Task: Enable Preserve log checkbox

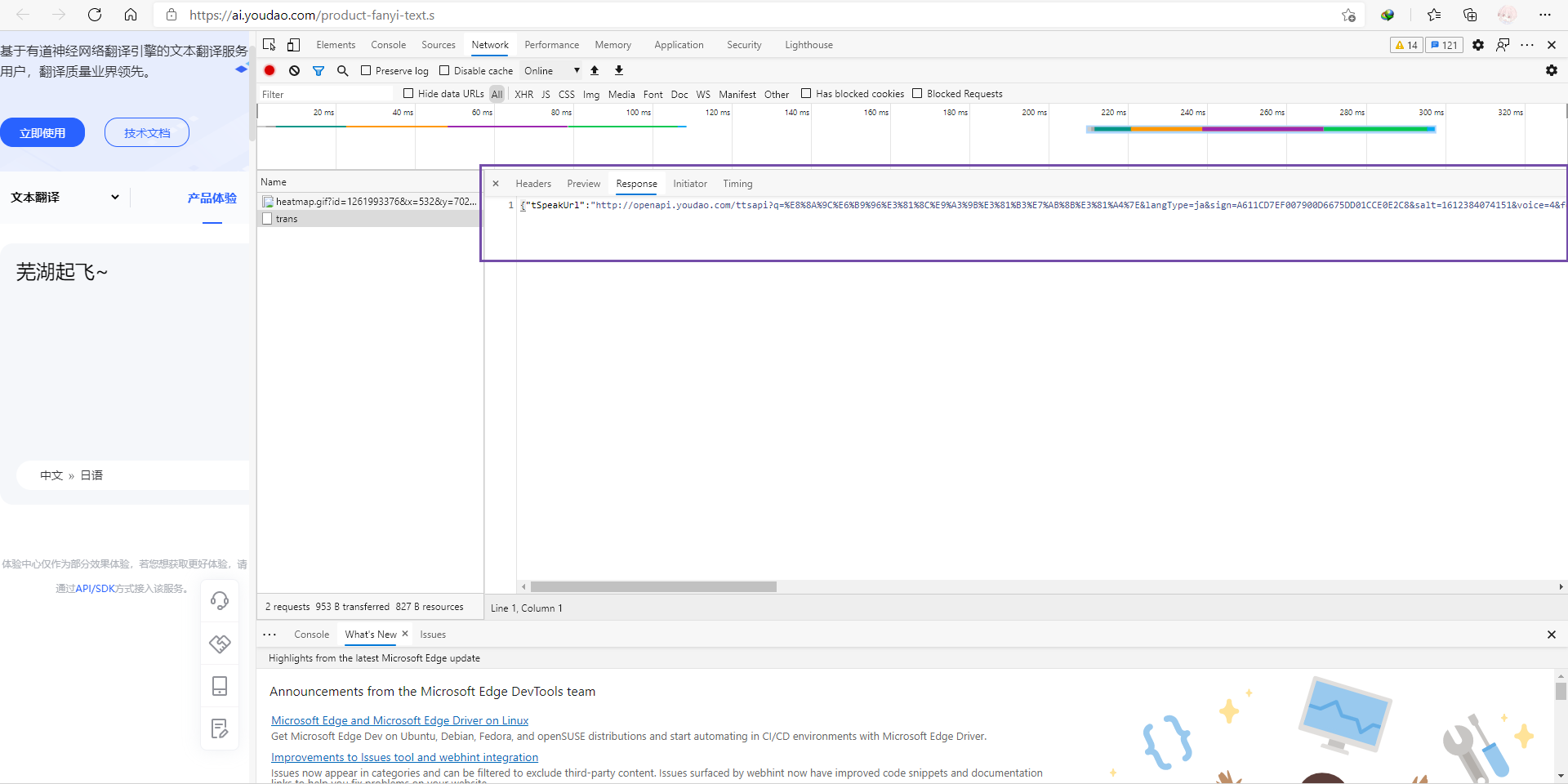Action: click(366, 70)
